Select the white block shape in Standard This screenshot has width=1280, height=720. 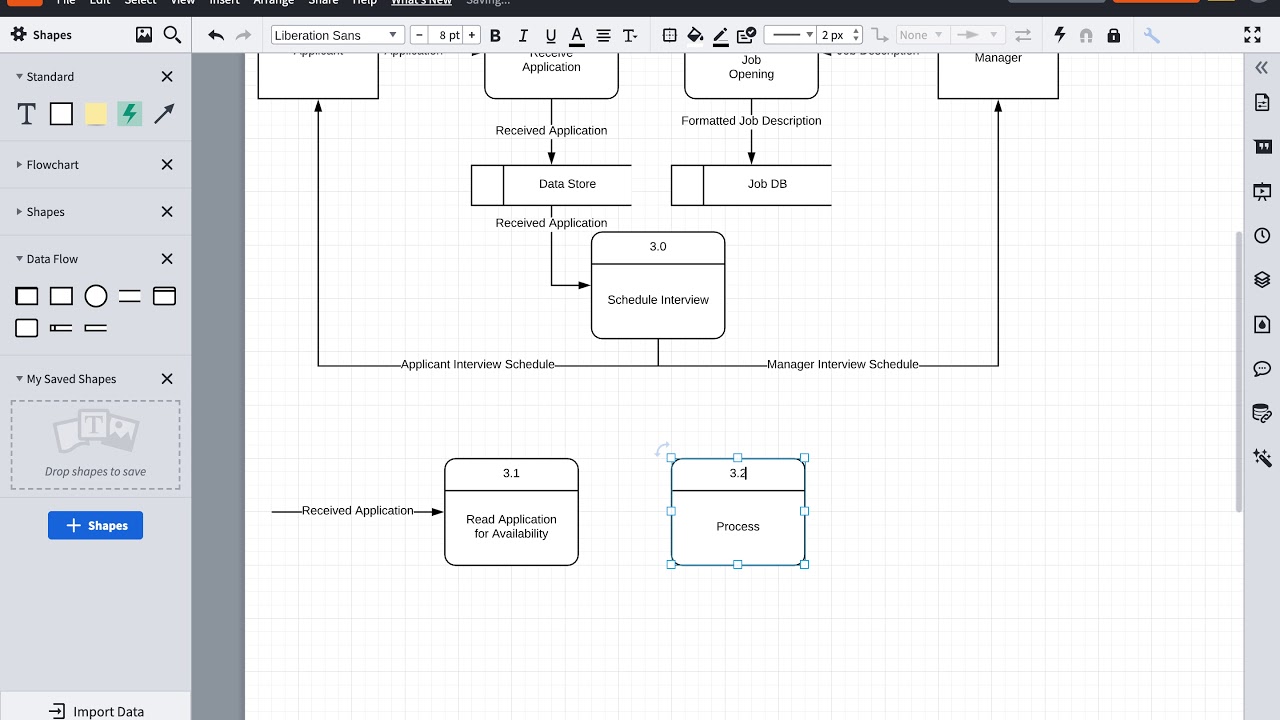pyautogui.click(x=61, y=114)
